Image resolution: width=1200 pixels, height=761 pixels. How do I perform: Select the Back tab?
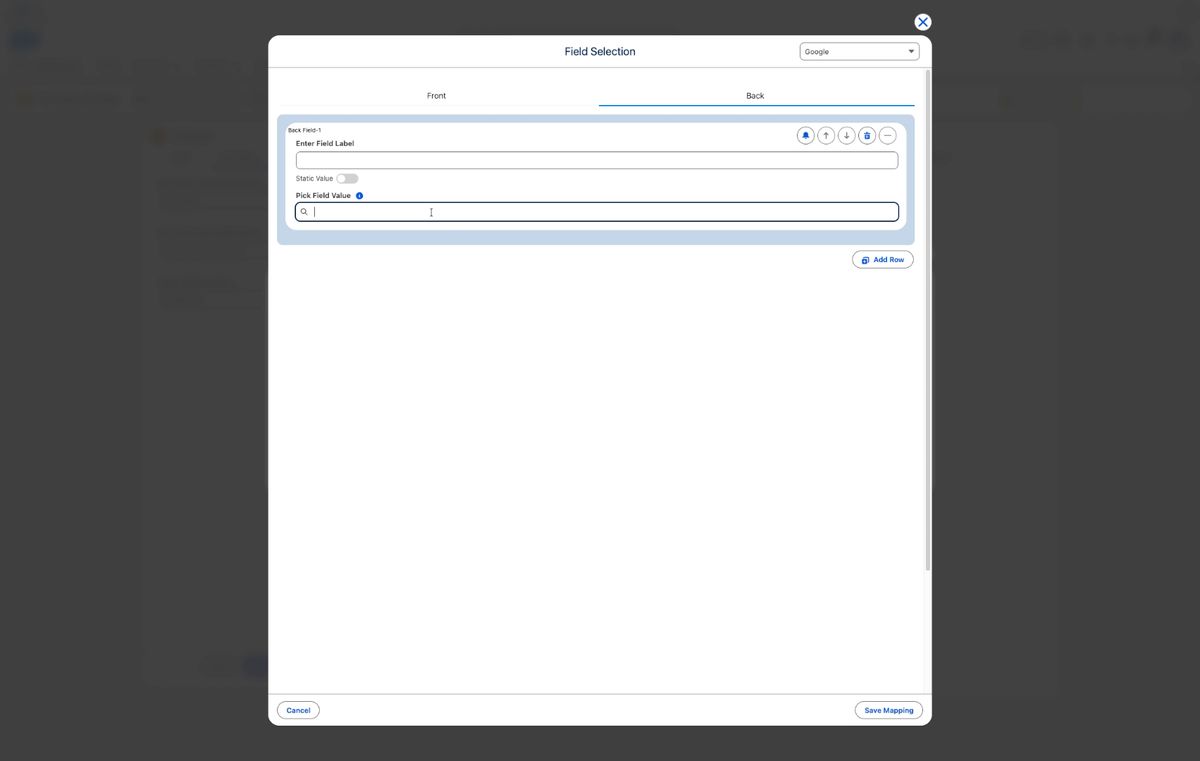click(755, 96)
